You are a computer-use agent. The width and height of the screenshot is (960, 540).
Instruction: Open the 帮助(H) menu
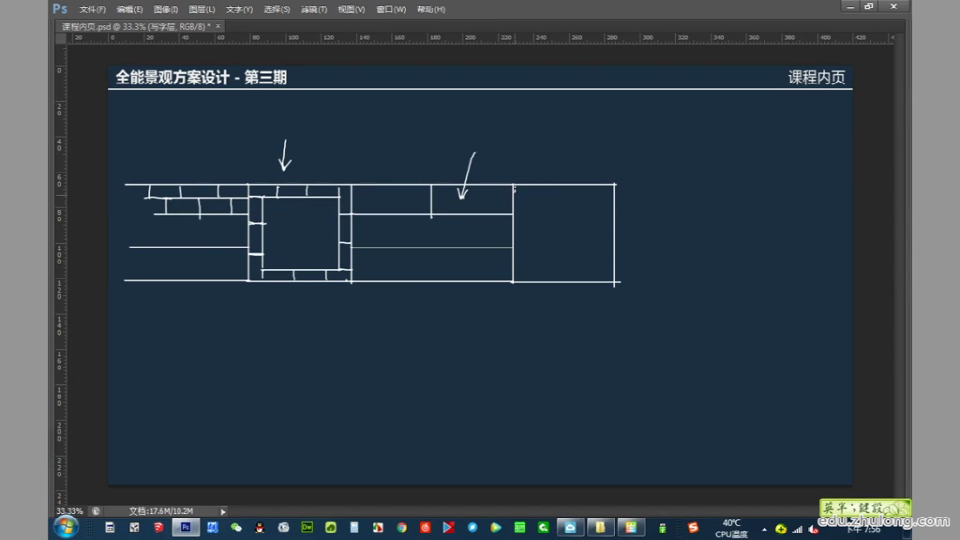[431, 9]
